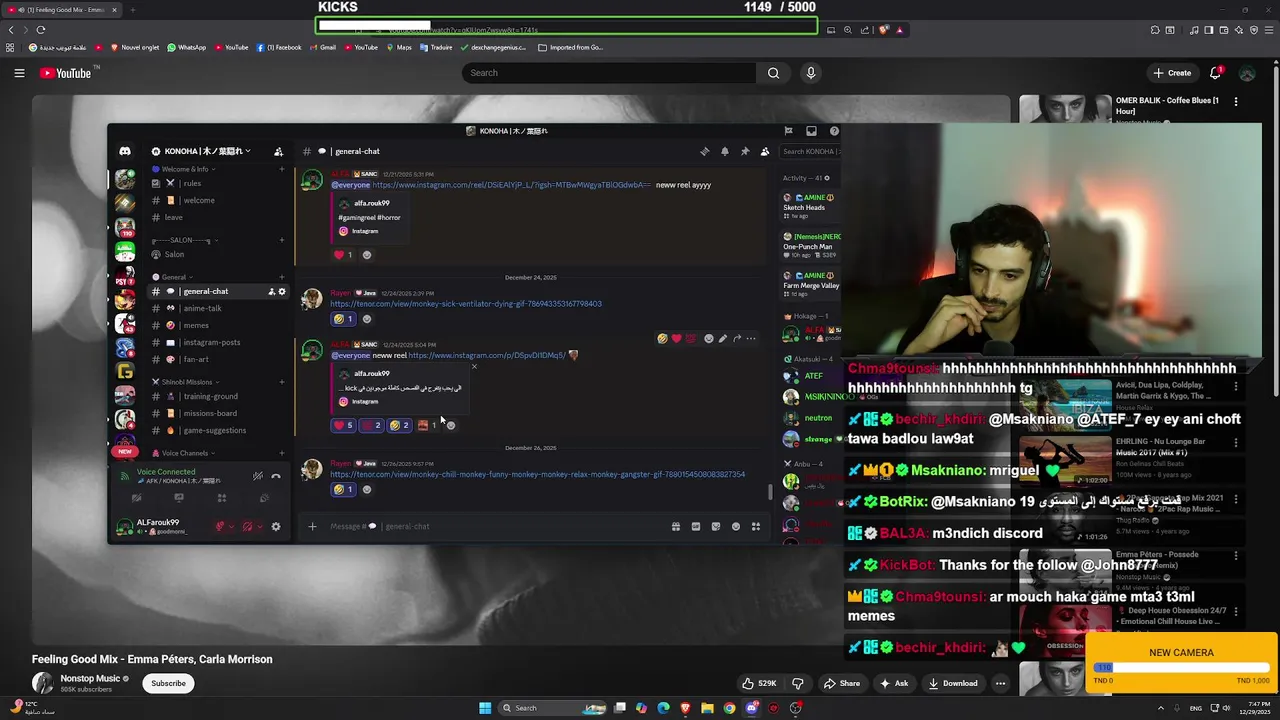
Task: Disconnect from voice channel icon
Action: pos(276,476)
